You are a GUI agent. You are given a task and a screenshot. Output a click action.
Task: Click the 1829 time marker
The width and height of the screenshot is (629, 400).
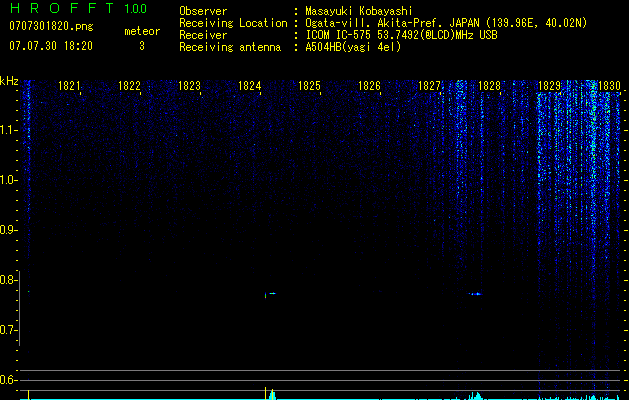pyautogui.click(x=550, y=85)
